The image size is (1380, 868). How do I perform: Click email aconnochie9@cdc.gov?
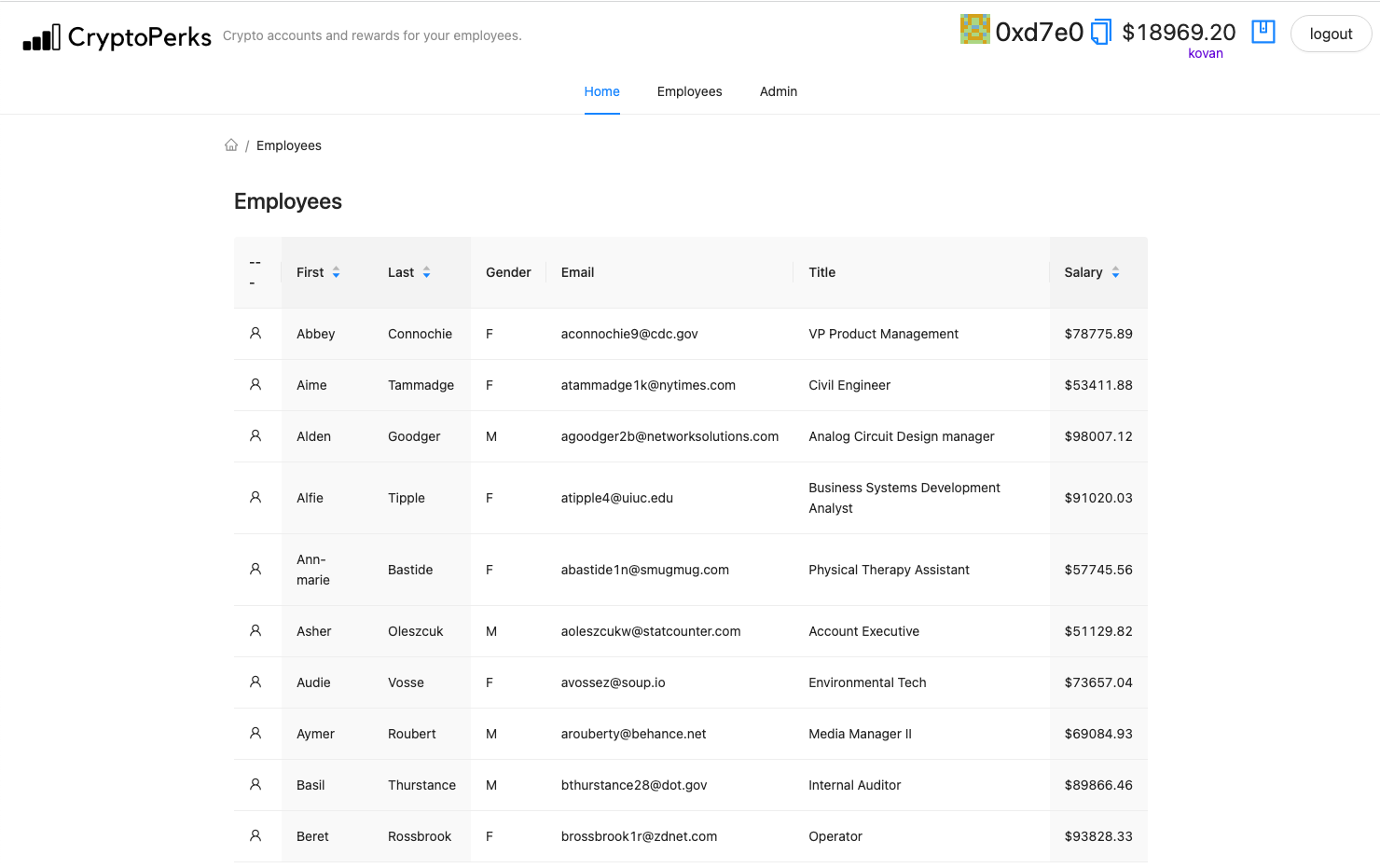click(x=629, y=334)
